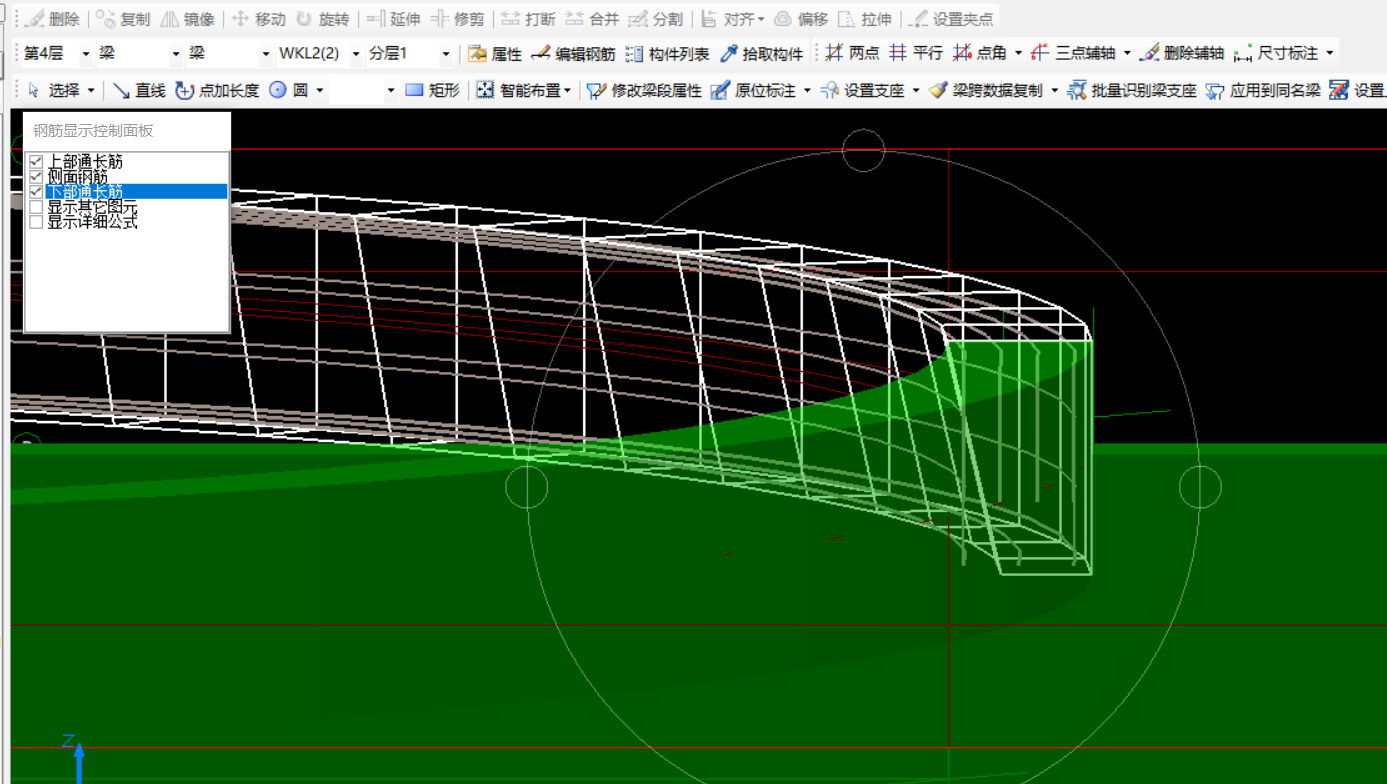
Task: Click 拾取构件 (pick component) eyedropper
Action: [762, 54]
